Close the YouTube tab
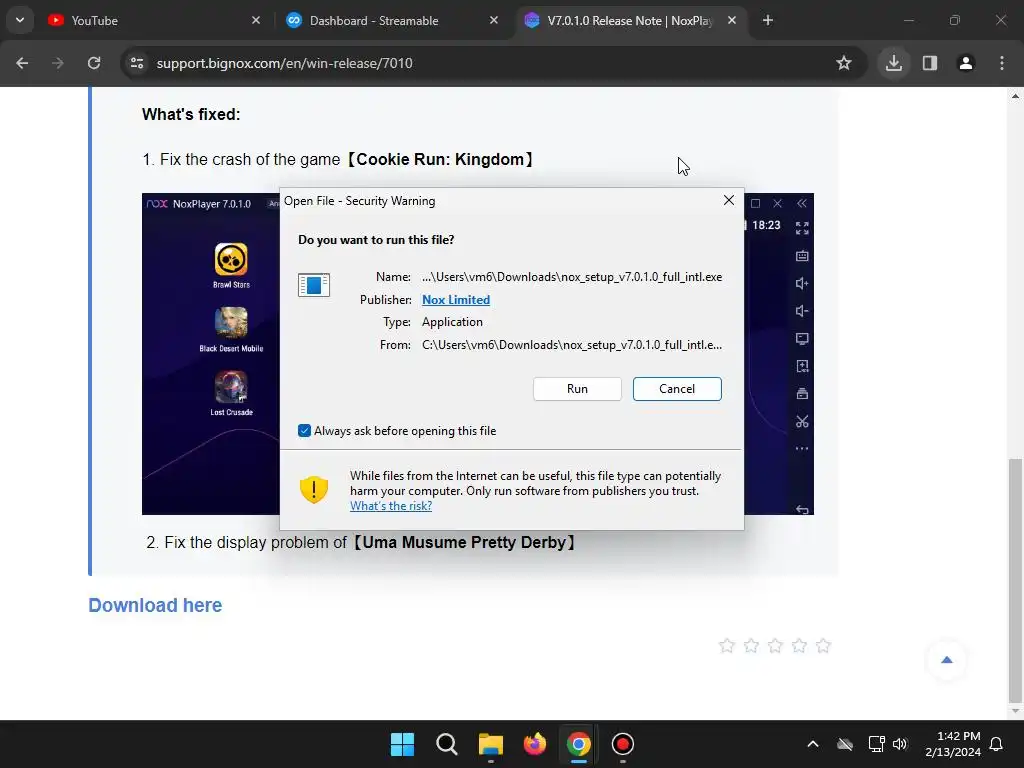 pos(256,20)
